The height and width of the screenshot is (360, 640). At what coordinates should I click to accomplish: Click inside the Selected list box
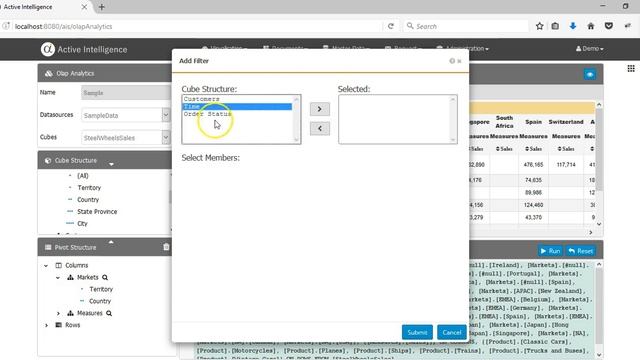tap(398, 119)
